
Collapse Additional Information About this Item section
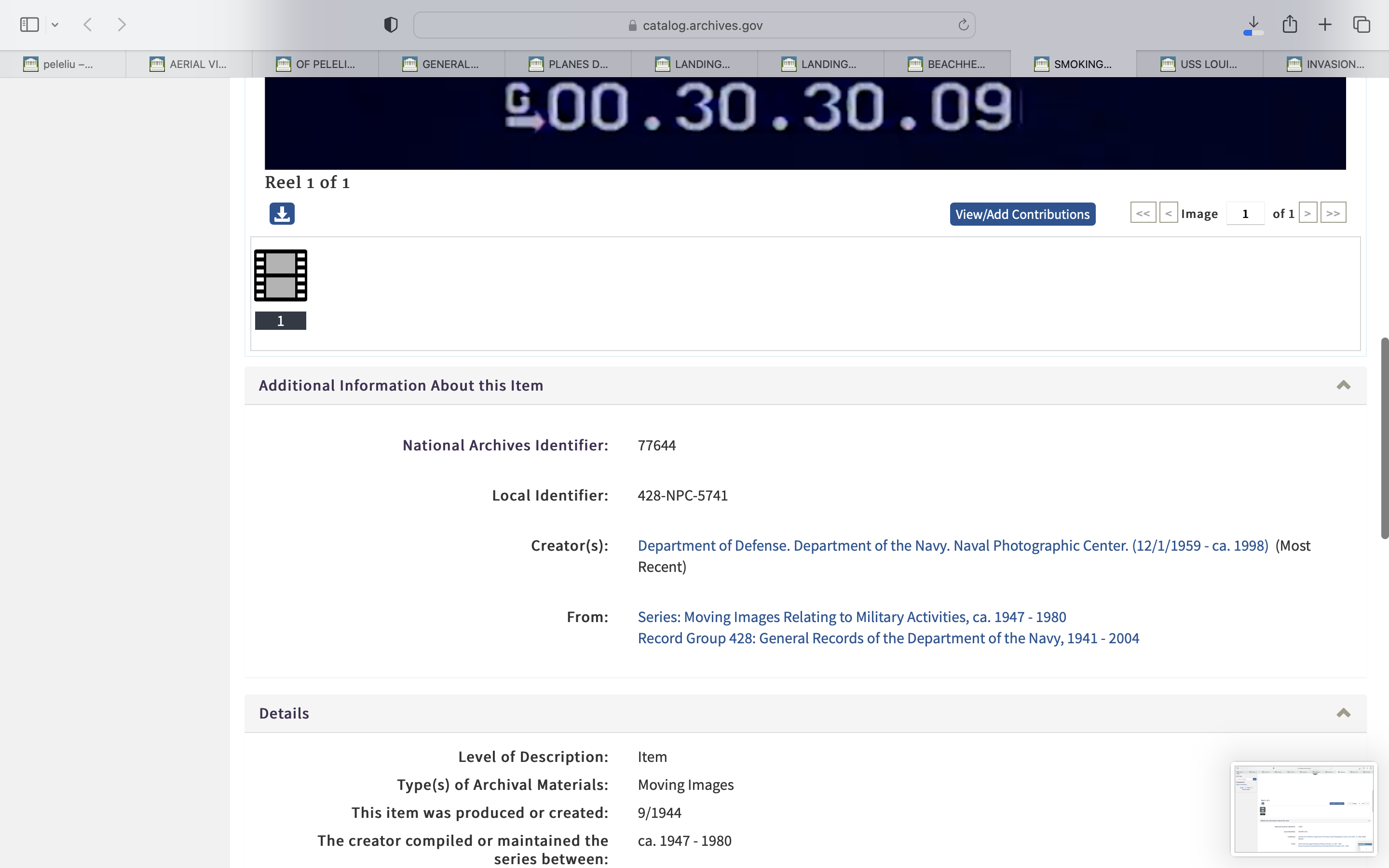click(x=1343, y=385)
